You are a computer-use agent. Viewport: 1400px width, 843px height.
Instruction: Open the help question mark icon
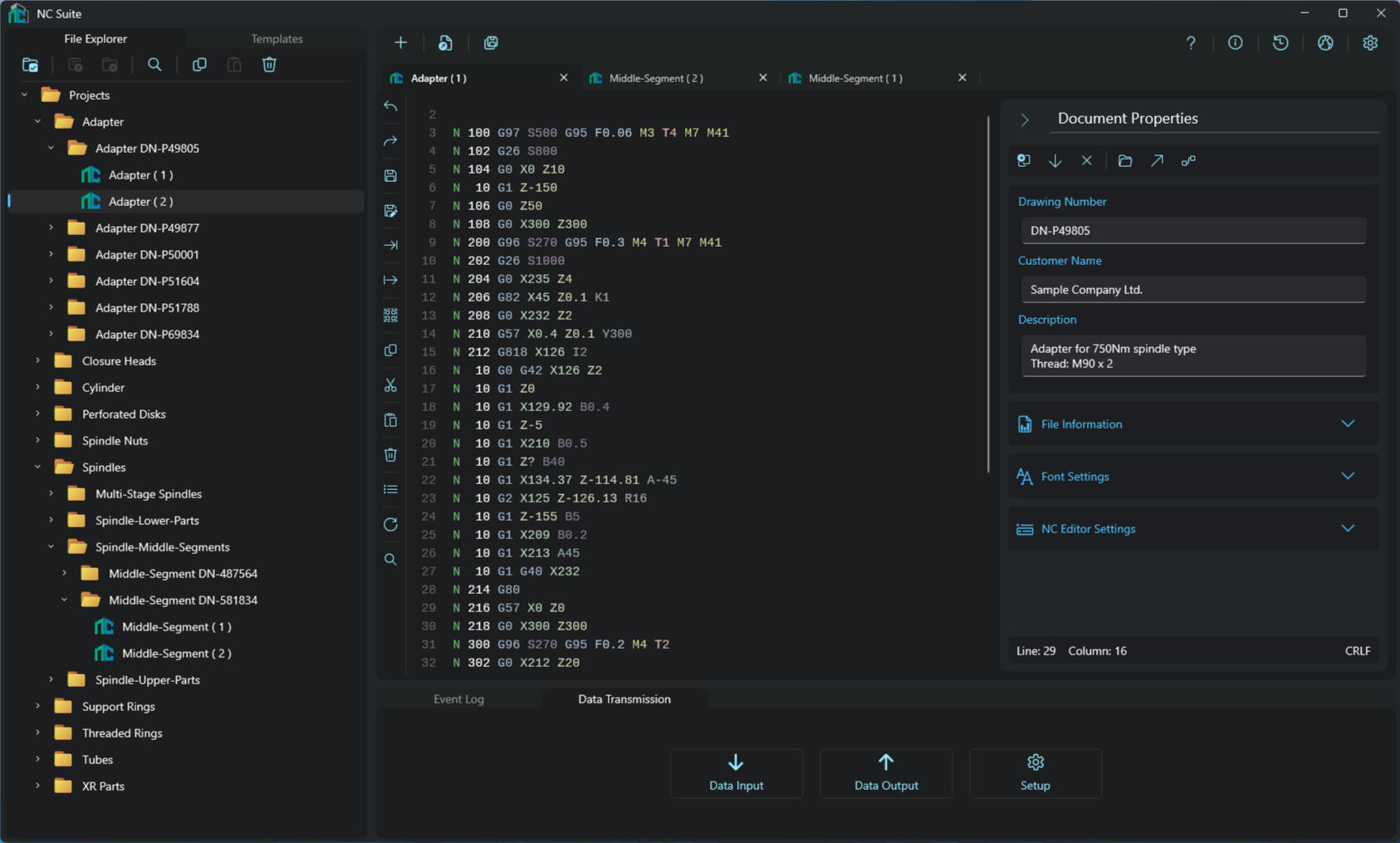coord(1191,43)
